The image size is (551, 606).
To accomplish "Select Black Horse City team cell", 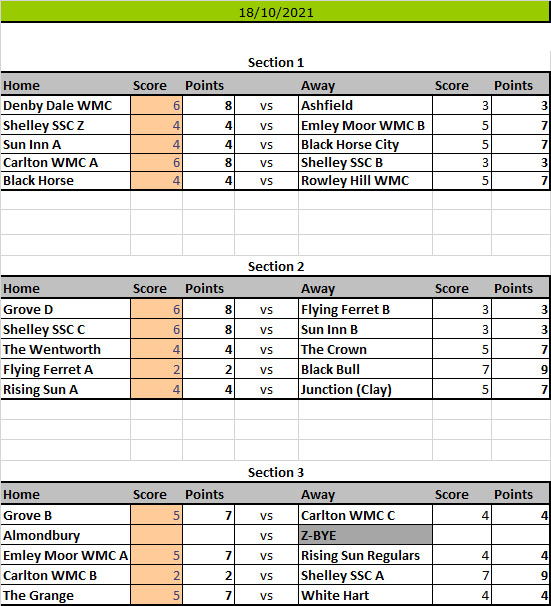I will (x=365, y=144).
